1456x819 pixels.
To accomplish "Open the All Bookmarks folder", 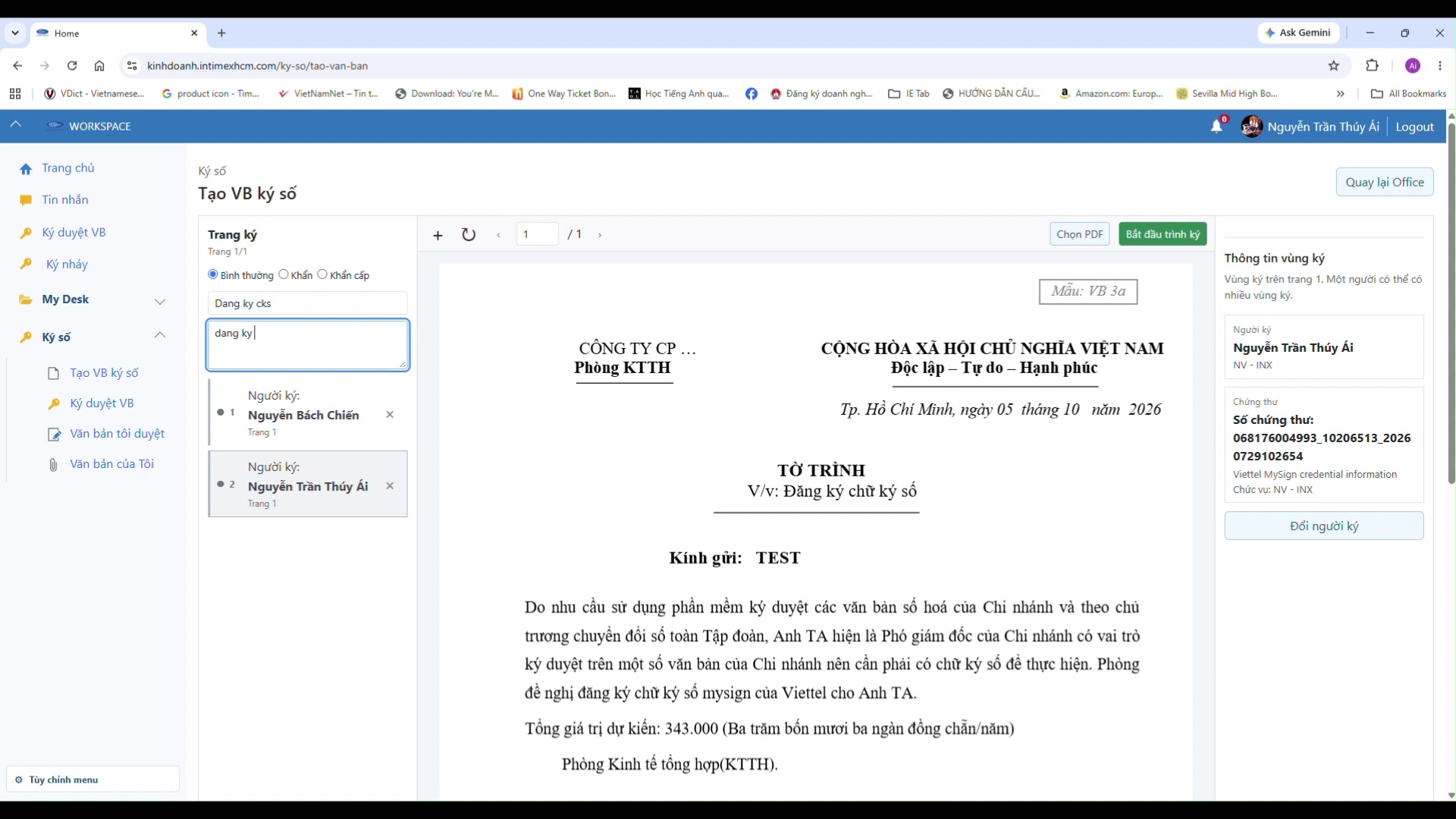I will [1409, 94].
